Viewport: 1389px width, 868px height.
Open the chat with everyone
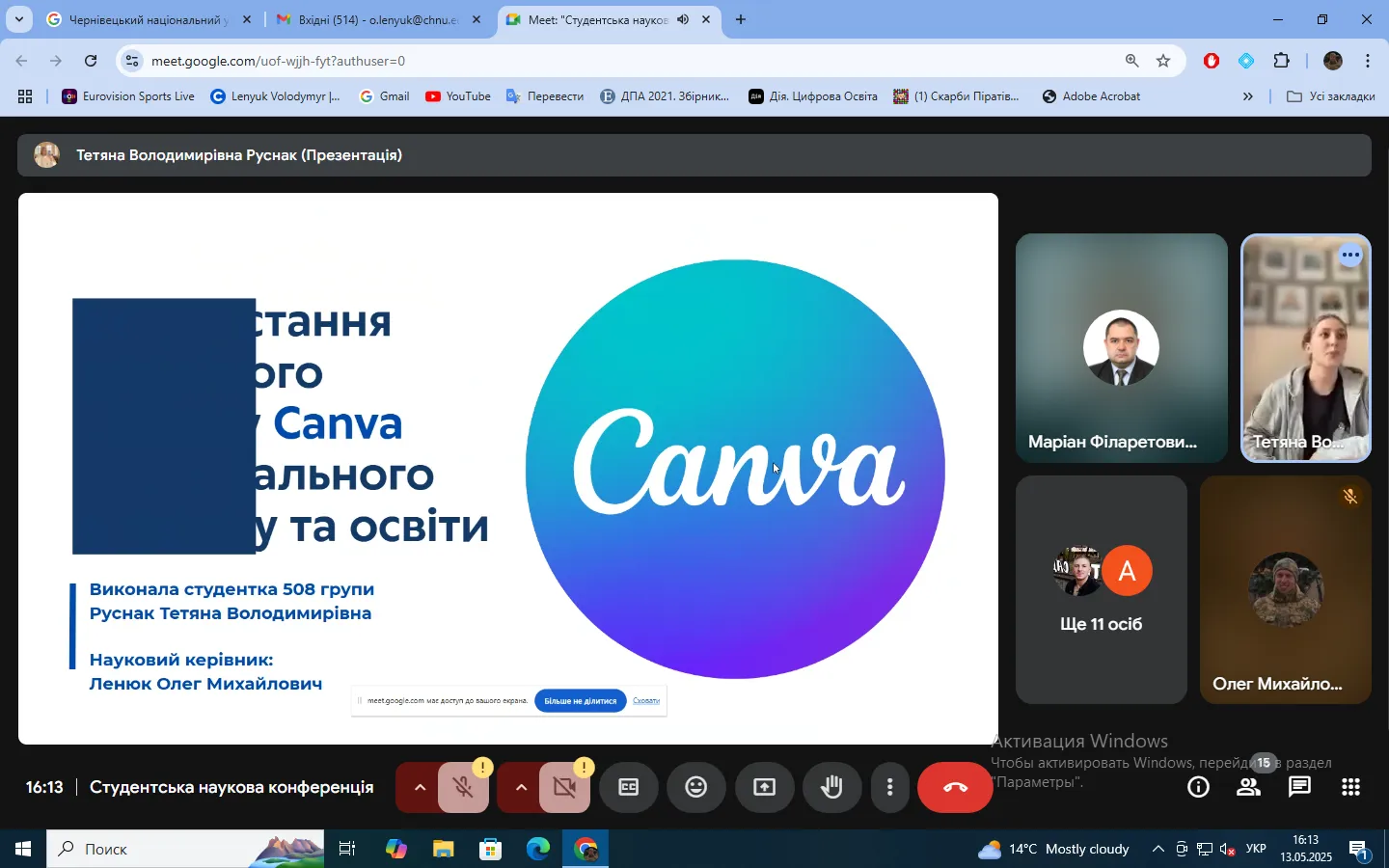tap(1300, 788)
